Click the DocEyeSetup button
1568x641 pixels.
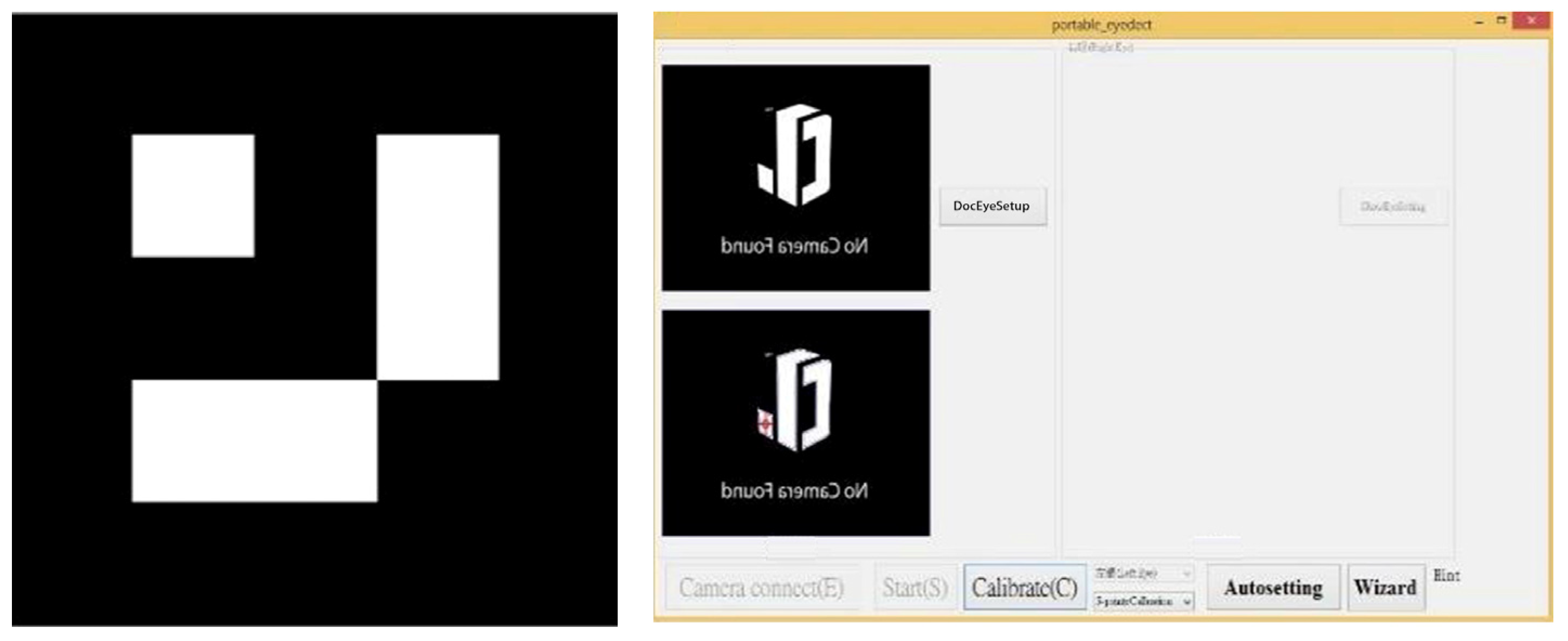(x=992, y=206)
